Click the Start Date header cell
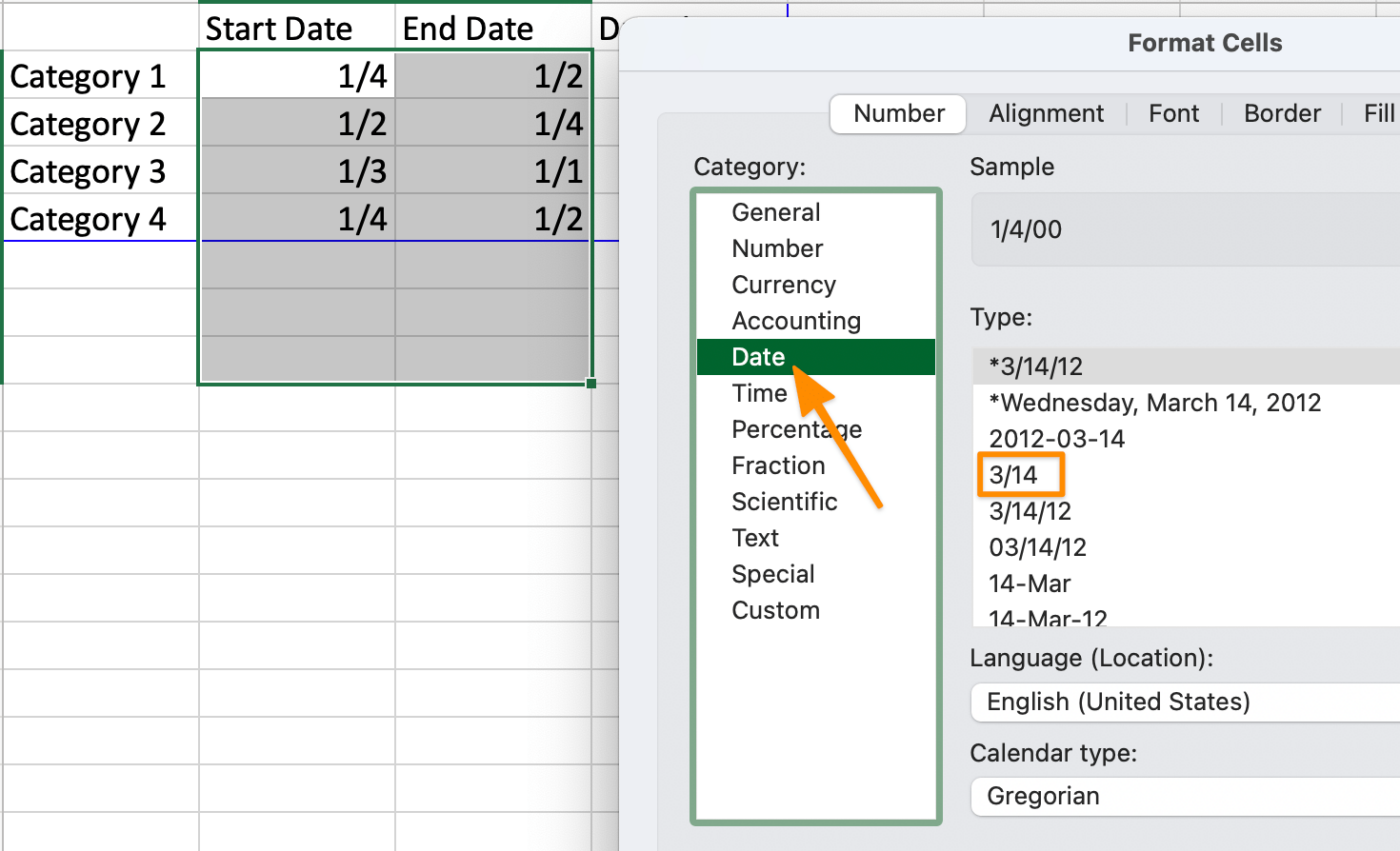Screen dimensions: 1400x851 pyautogui.click(x=297, y=29)
